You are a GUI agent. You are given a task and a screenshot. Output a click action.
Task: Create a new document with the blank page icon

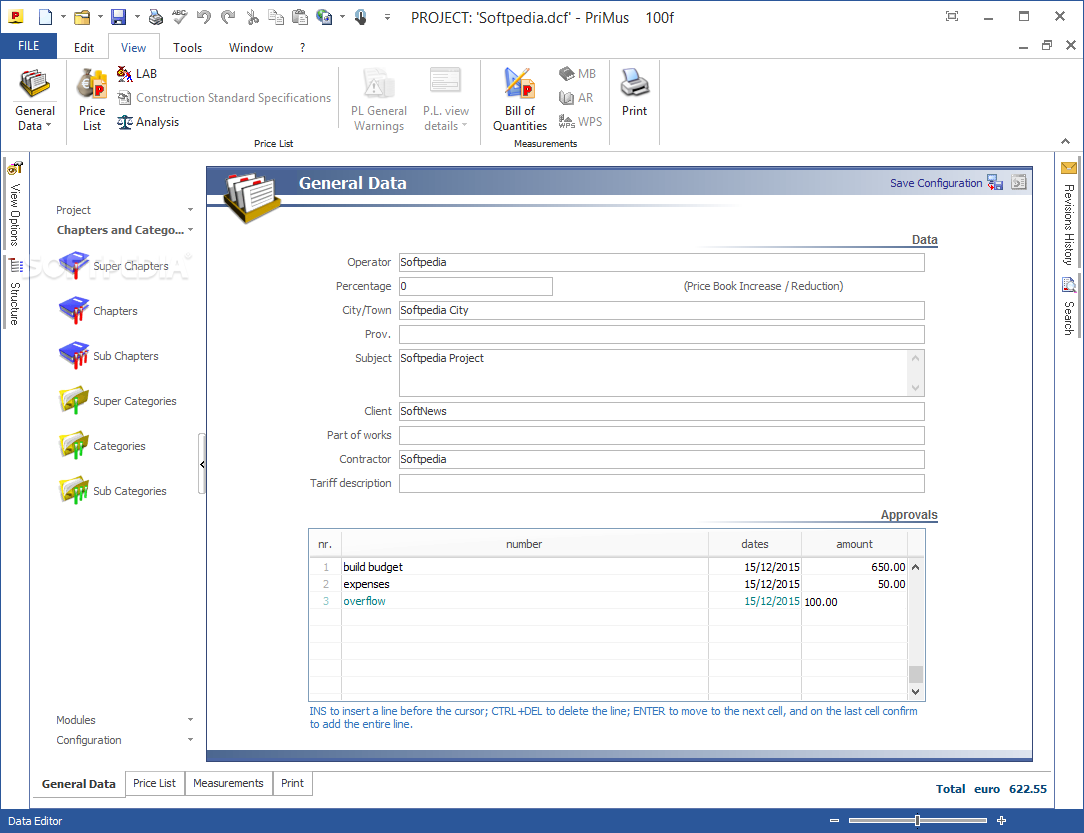45,17
